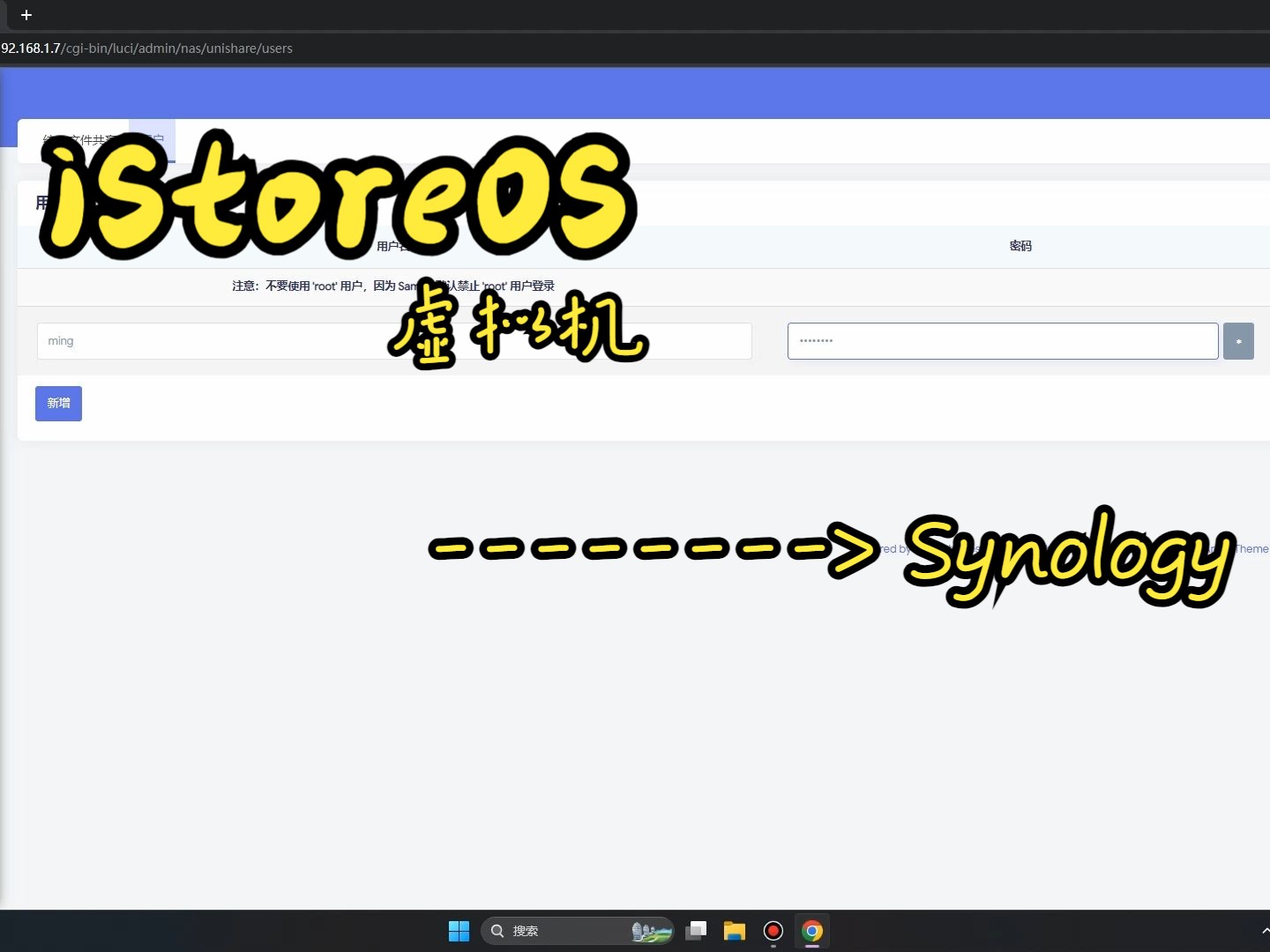Toggle password visibility with the asterisk button
Viewport: 1270px width, 952px height.
[x=1238, y=341]
